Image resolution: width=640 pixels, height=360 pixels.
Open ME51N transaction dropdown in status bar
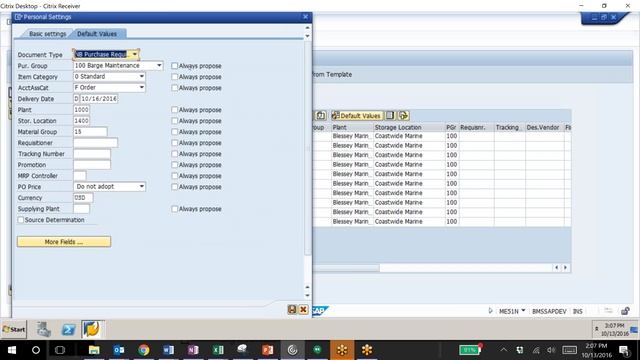(x=523, y=311)
